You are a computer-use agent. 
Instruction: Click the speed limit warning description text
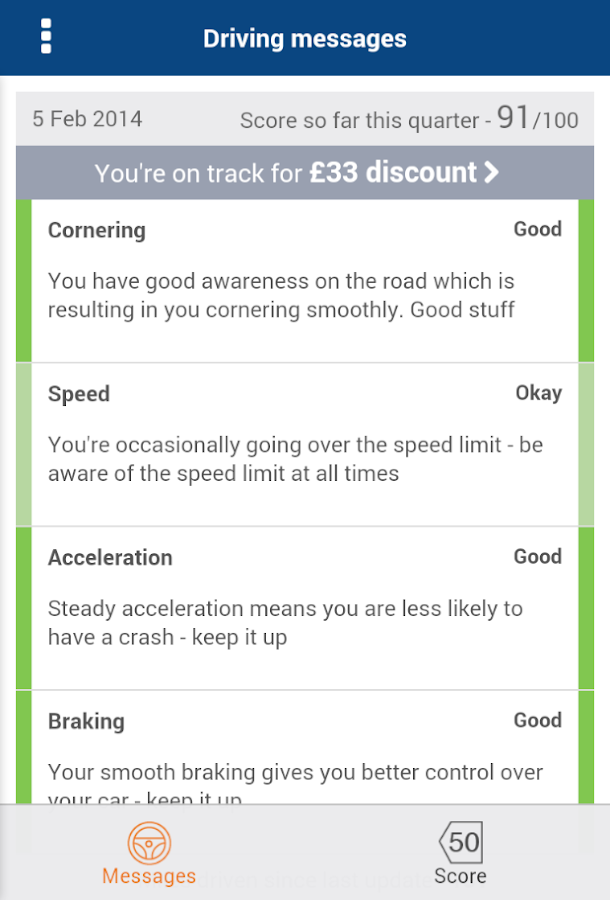click(x=295, y=459)
